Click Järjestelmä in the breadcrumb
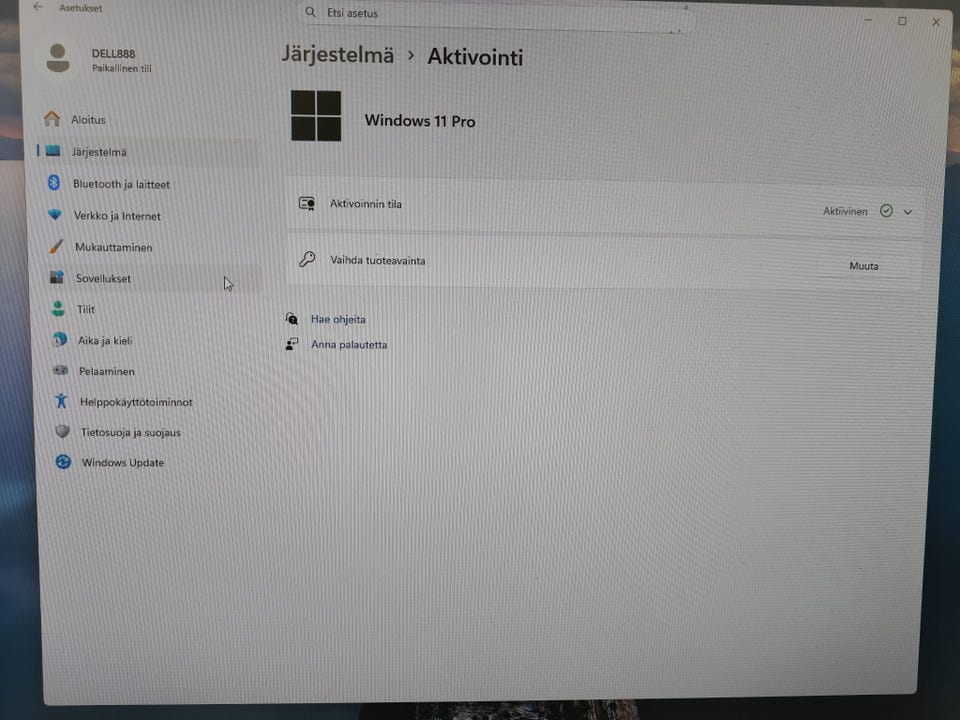Image resolution: width=960 pixels, height=720 pixels. click(337, 56)
